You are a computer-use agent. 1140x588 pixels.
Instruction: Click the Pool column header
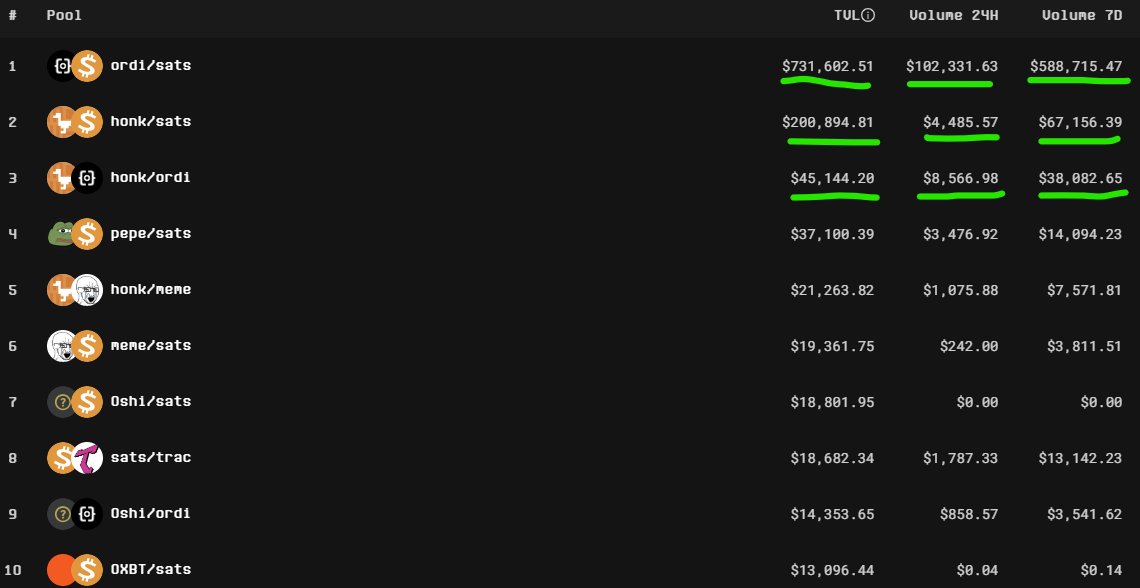pyautogui.click(x=65, y=14)
